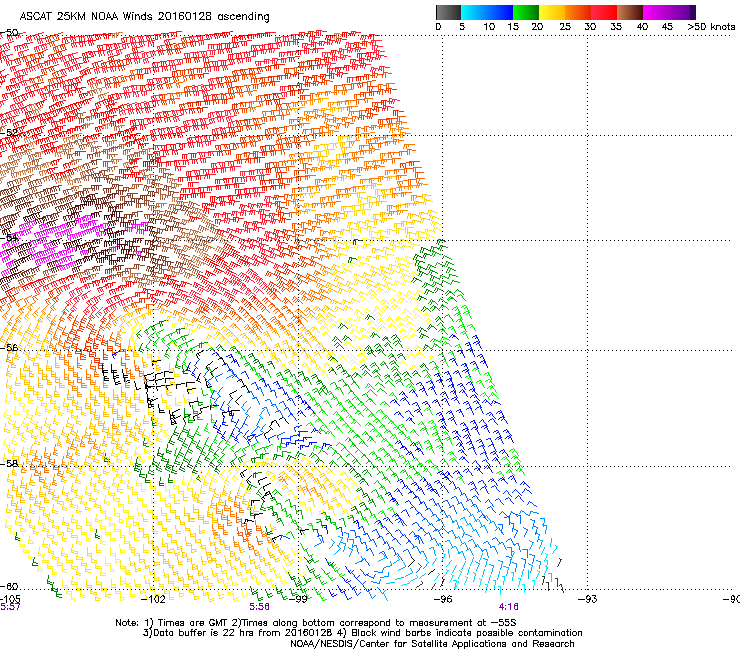Screen dimensions: 740x650
Task: Click the '-56' latitude label
Action: 9,347
